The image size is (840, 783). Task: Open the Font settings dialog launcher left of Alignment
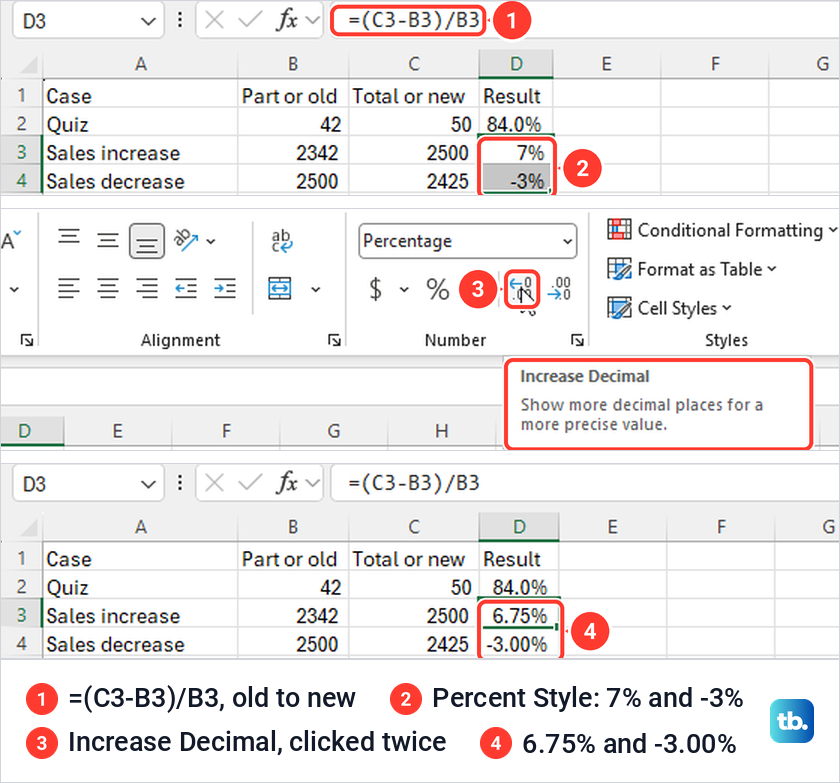point(26,340)
